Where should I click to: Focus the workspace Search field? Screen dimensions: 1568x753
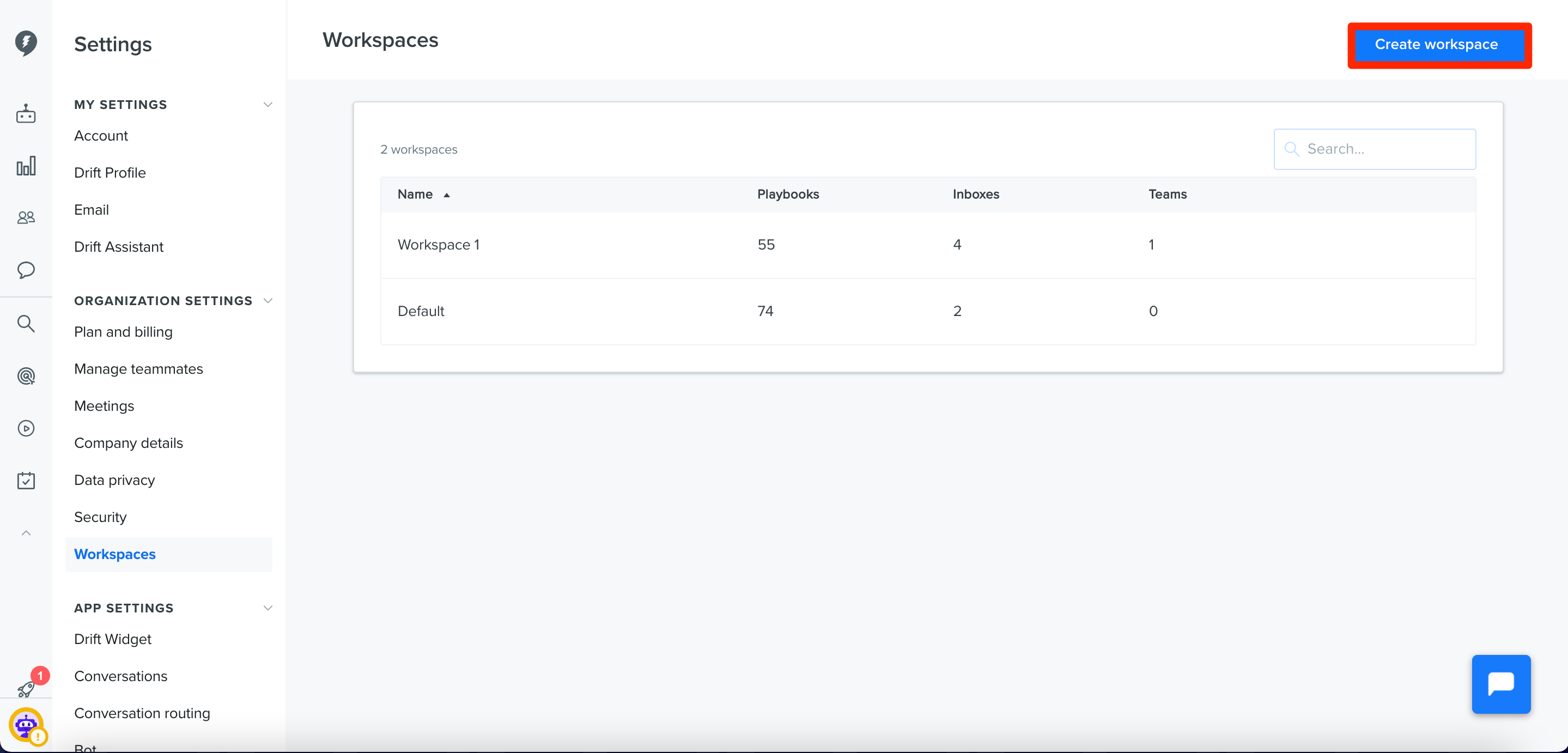[x=1374, y=149]
